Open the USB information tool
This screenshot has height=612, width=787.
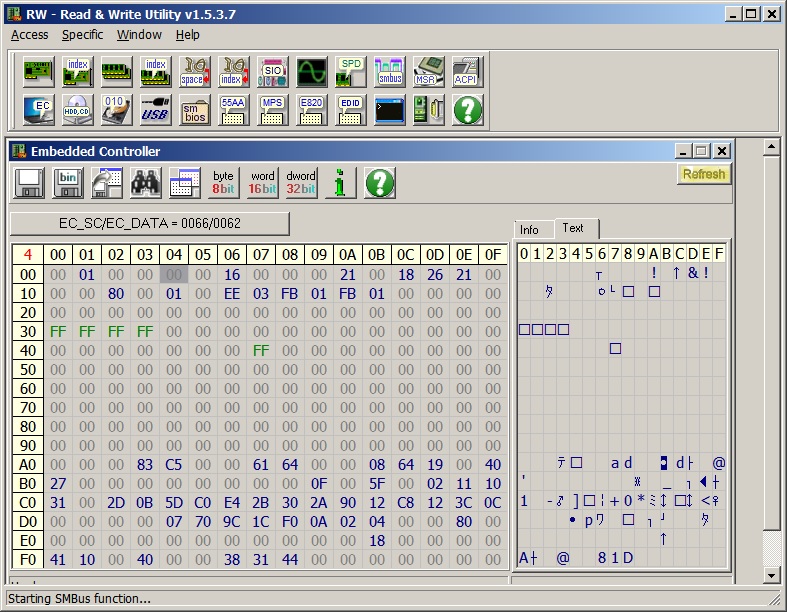(x=156, y=110)
